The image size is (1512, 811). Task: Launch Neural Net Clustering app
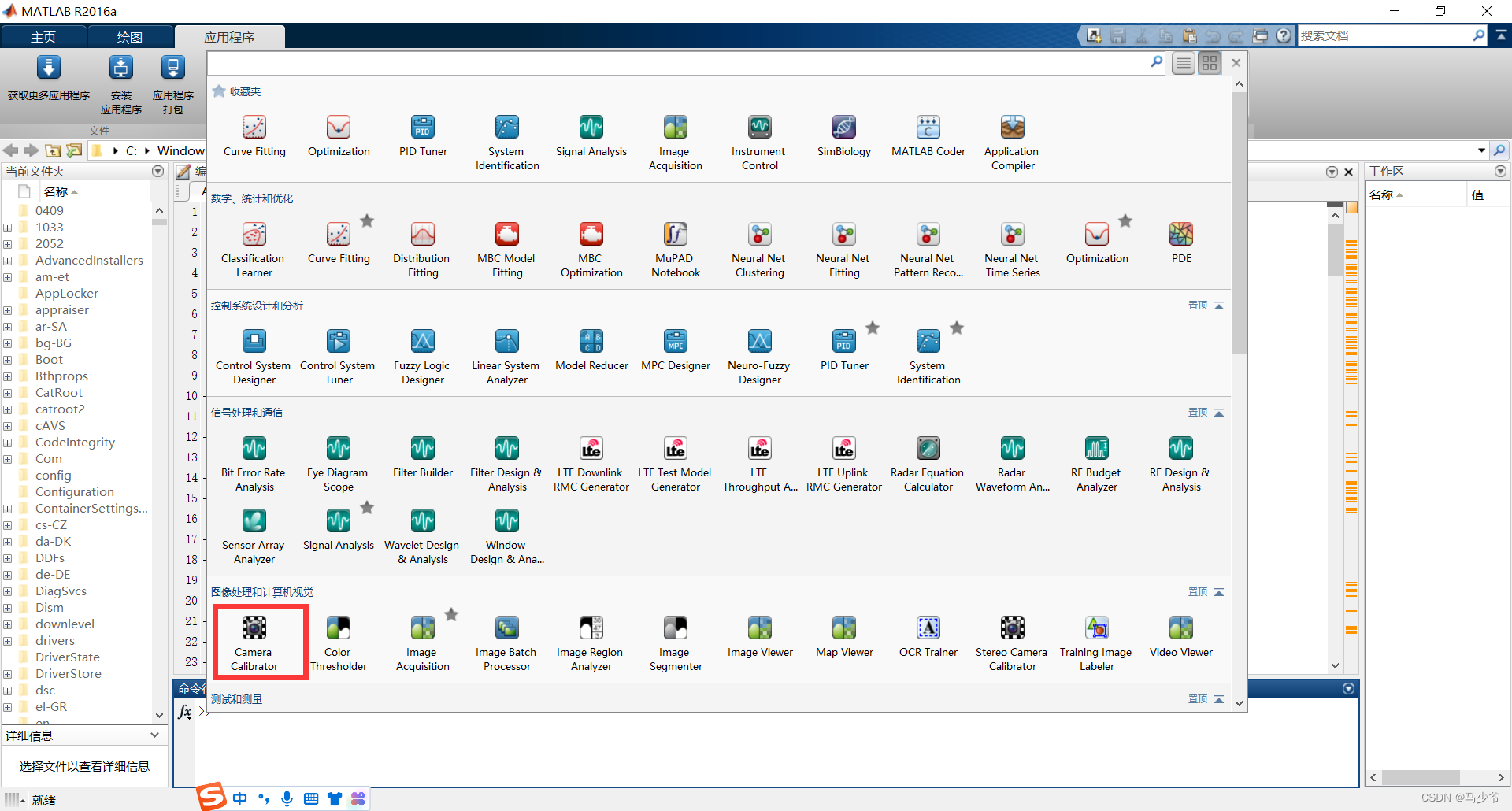[759, 250]
